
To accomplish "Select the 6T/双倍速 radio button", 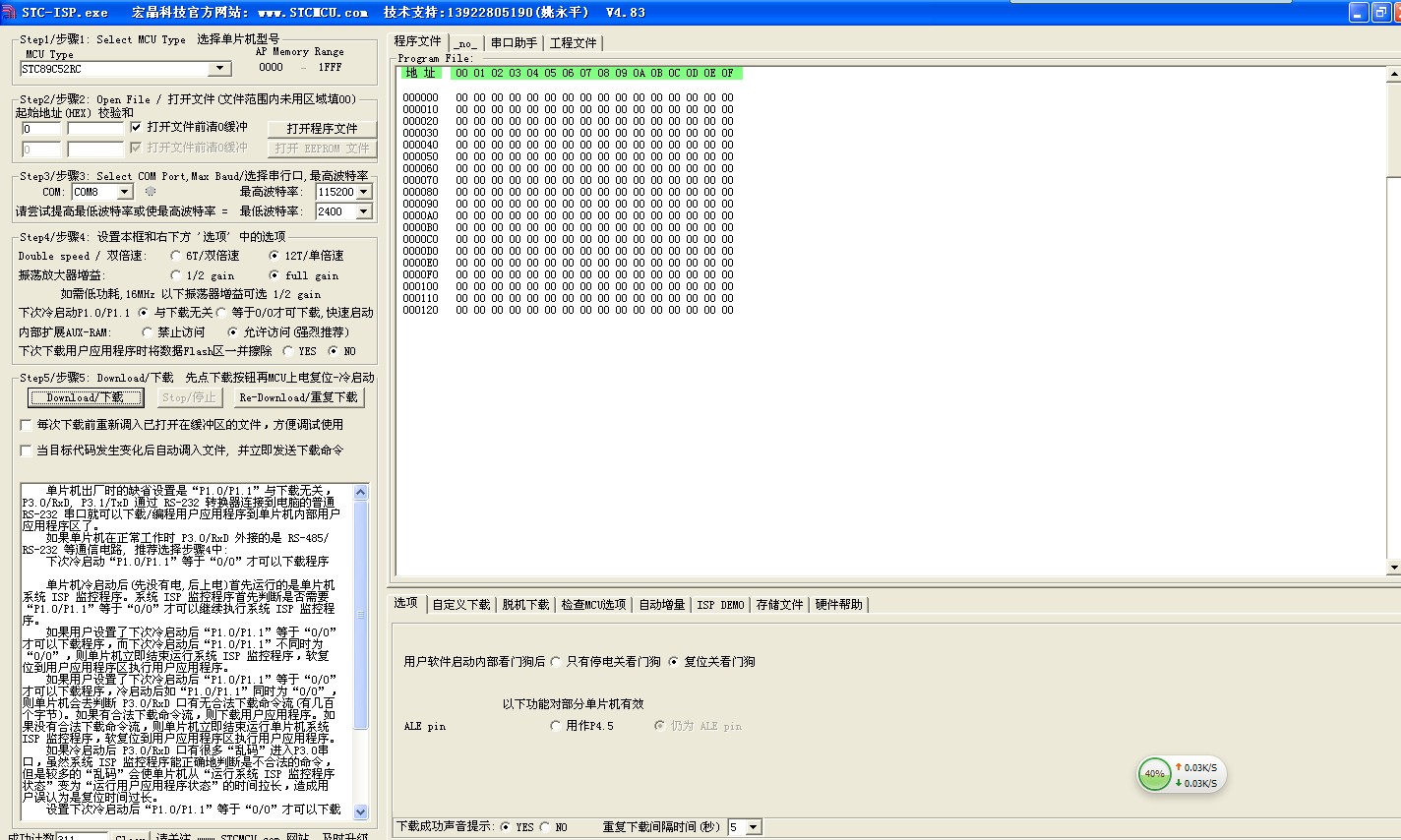I will [x=176, y=256].
